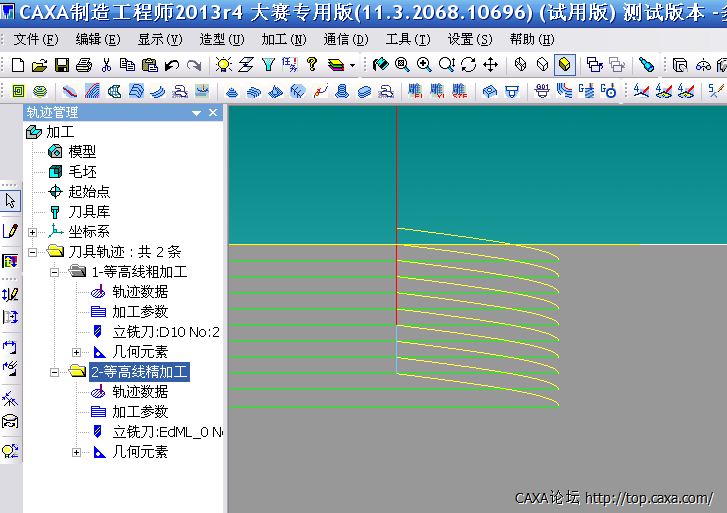
Task: Open the 通信(D) menu
Action: (346, 39)
